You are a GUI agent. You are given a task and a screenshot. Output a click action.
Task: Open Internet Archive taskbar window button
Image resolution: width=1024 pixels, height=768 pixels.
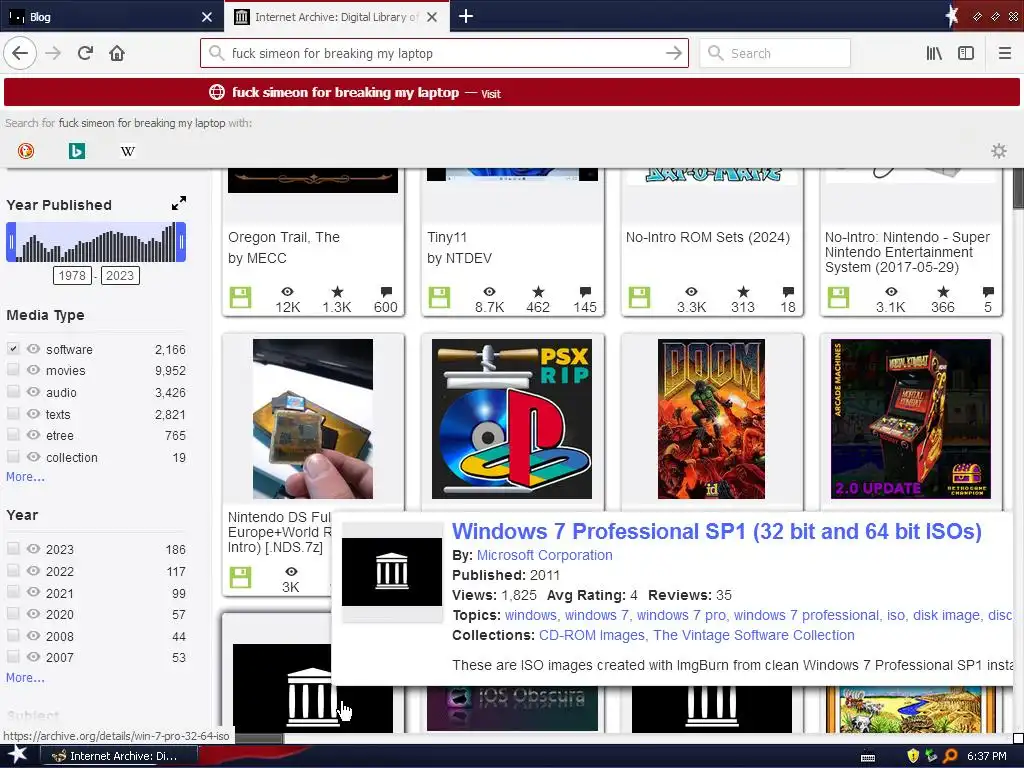[119, 756]
